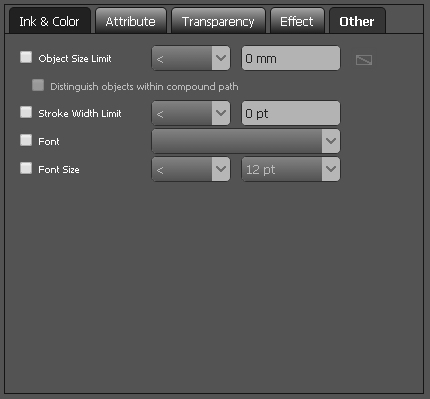
Task: Click the Object Size Limit label text
Action: point(75,59)
